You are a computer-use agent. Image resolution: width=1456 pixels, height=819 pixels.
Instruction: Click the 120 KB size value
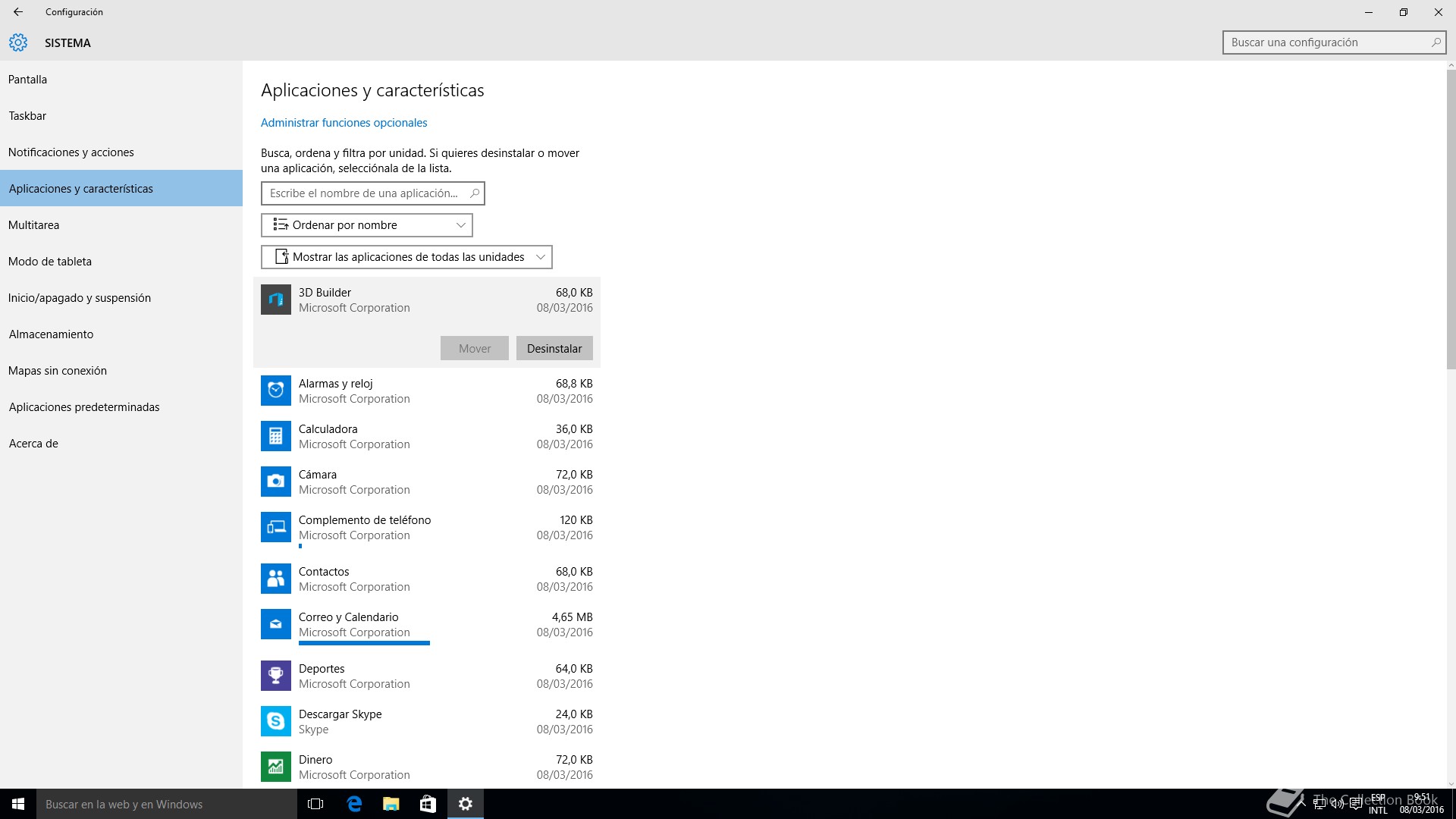576,520
